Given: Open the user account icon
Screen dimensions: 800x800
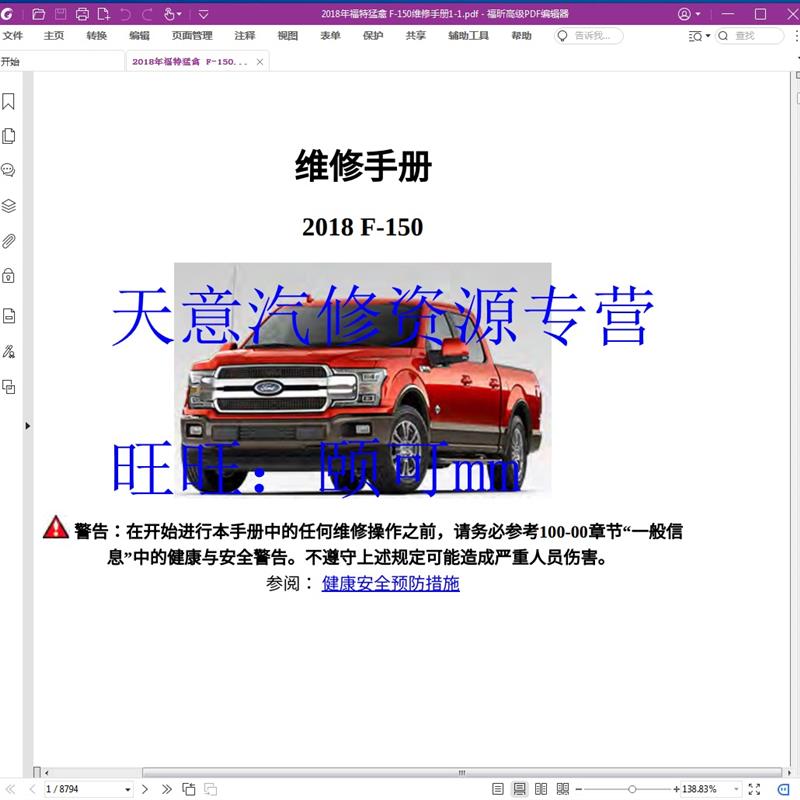Looking at the screenshot, I should click(684, 14).
